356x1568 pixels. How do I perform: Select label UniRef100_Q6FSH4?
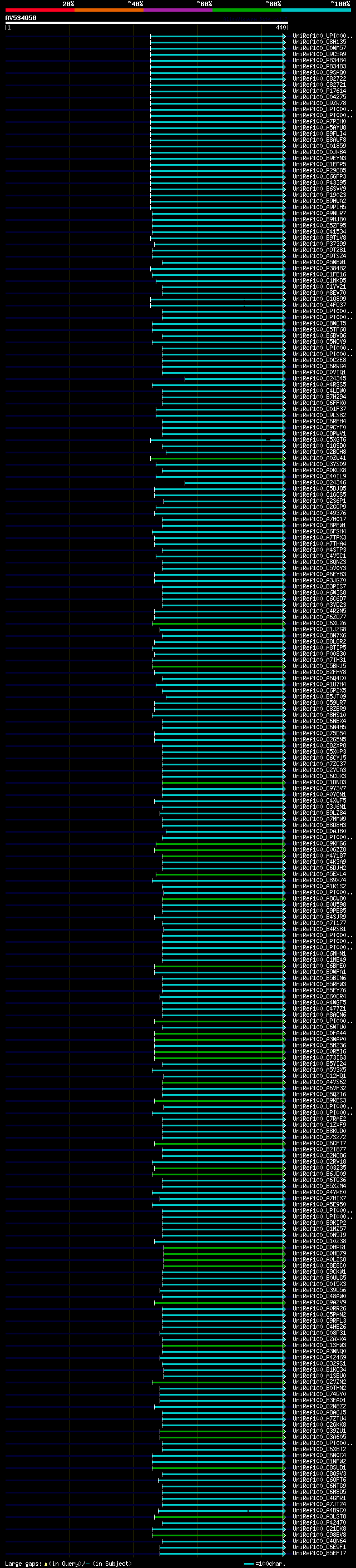point(319,531)
